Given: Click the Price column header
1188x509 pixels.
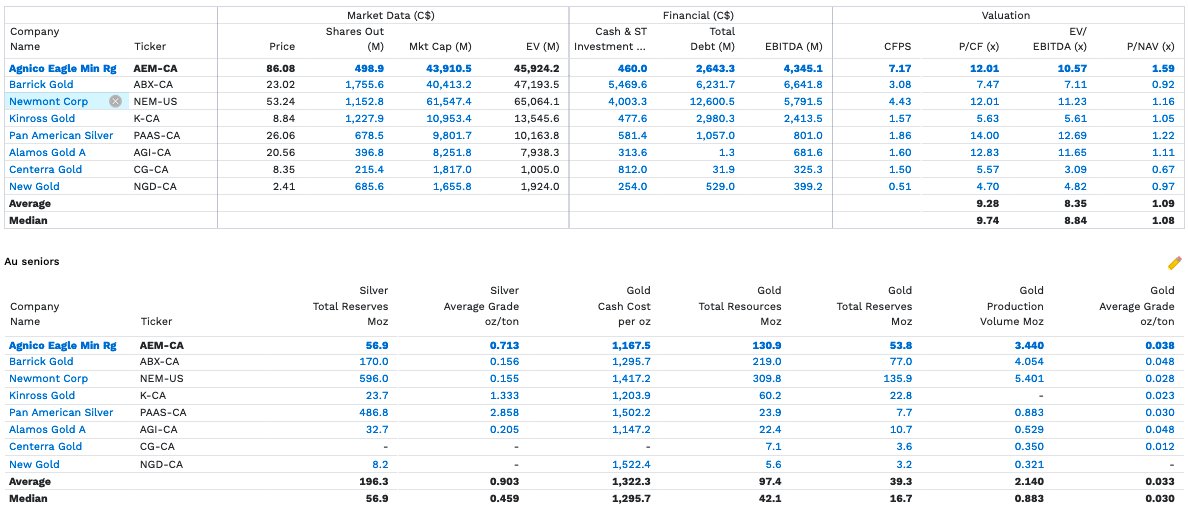Looking at the screenshot, I should tap(282, 46).
